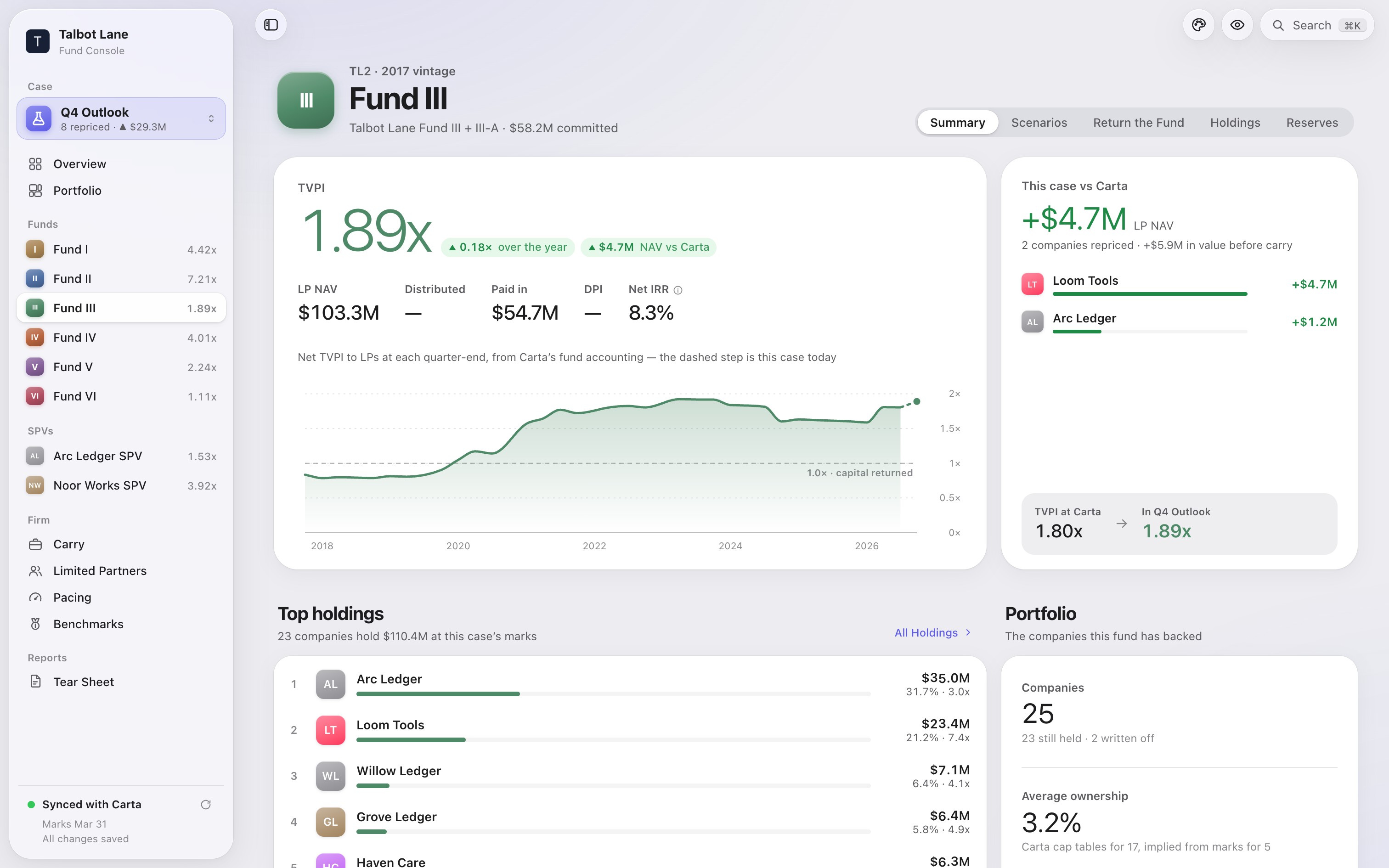Click Willow Ledger WL icon
The image size is (1389, 868).
tap(331, 776)
